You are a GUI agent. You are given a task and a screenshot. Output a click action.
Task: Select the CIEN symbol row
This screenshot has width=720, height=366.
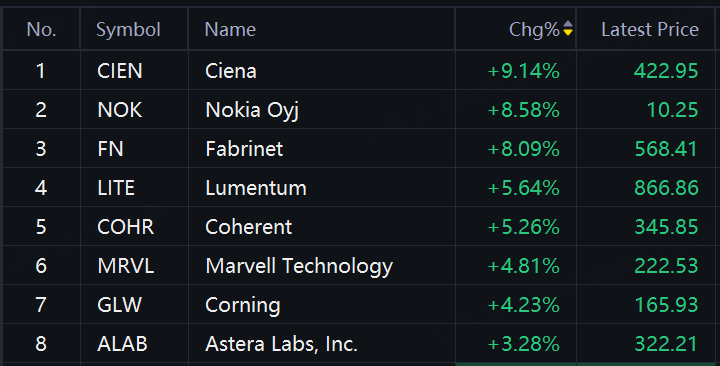coord(358,71)
